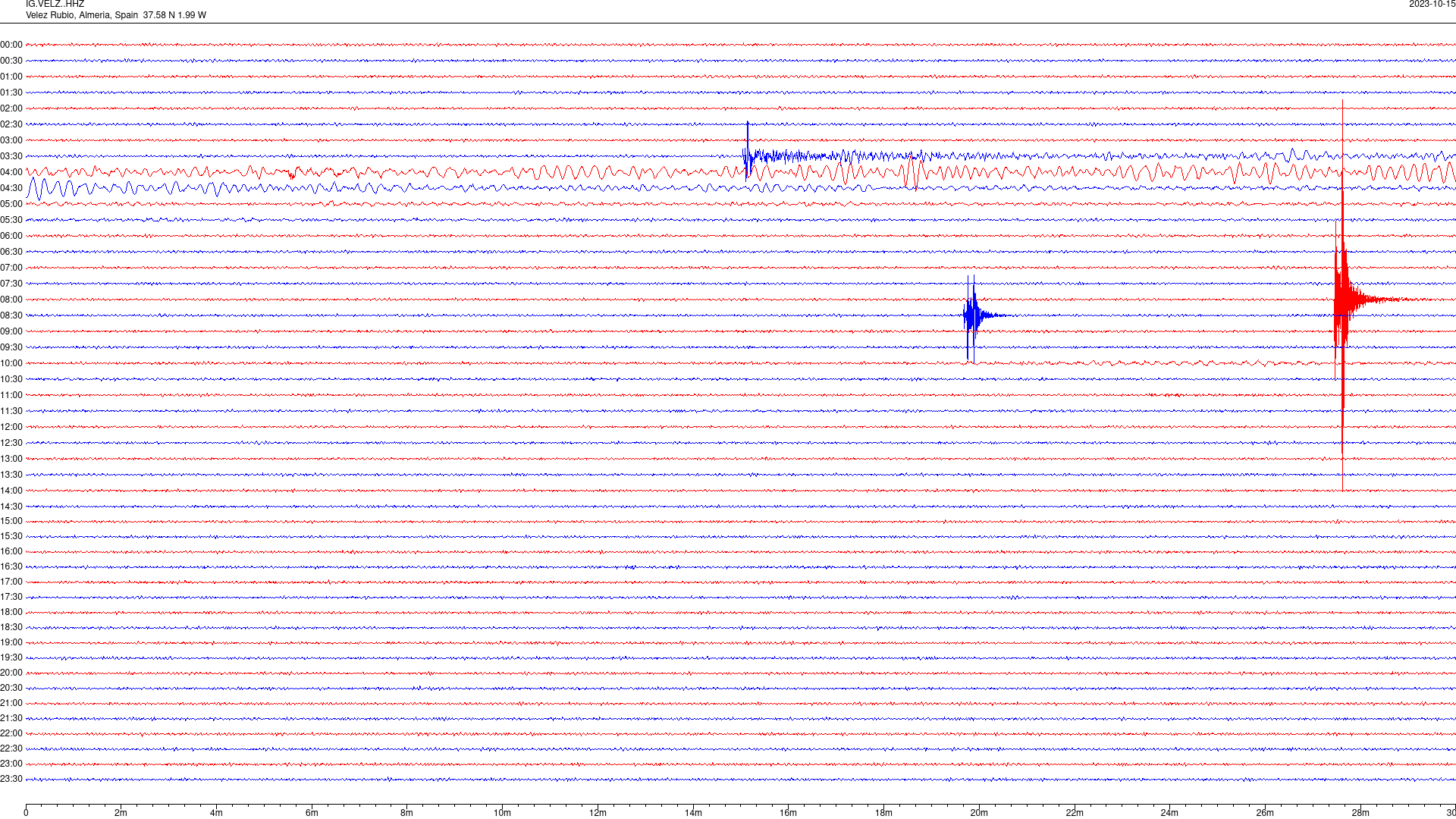
Task: Select the 08:00 time row label
Action: [11, 300]
